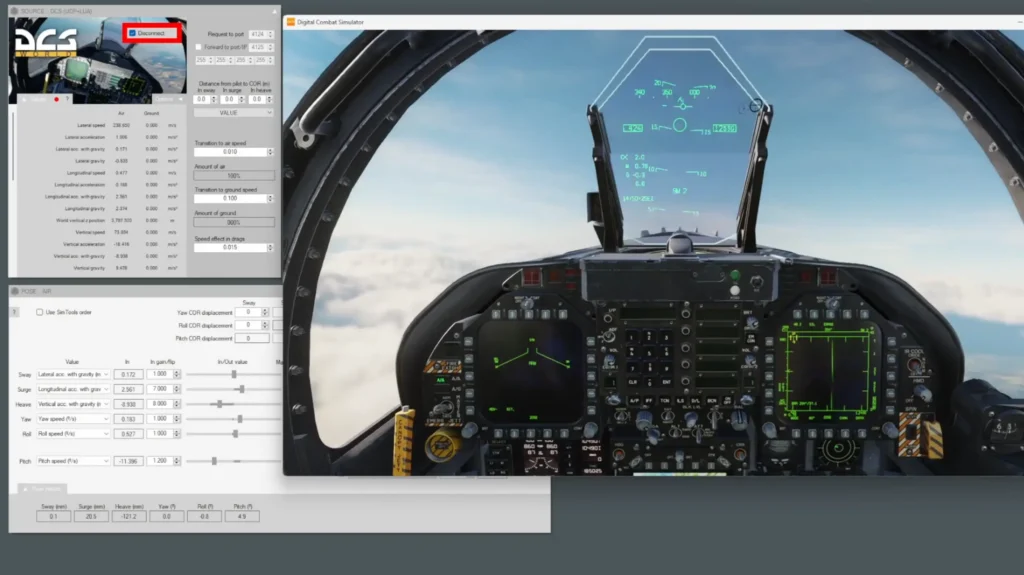Click the Speed effect in drags field
The height and width of the screenshot is (575, 1024).
[x=233, y=248]
